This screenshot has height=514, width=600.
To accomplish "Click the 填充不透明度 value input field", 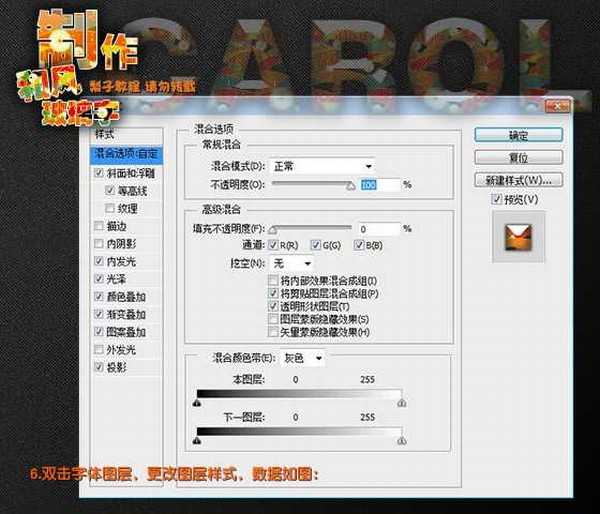I will (379, 228).
